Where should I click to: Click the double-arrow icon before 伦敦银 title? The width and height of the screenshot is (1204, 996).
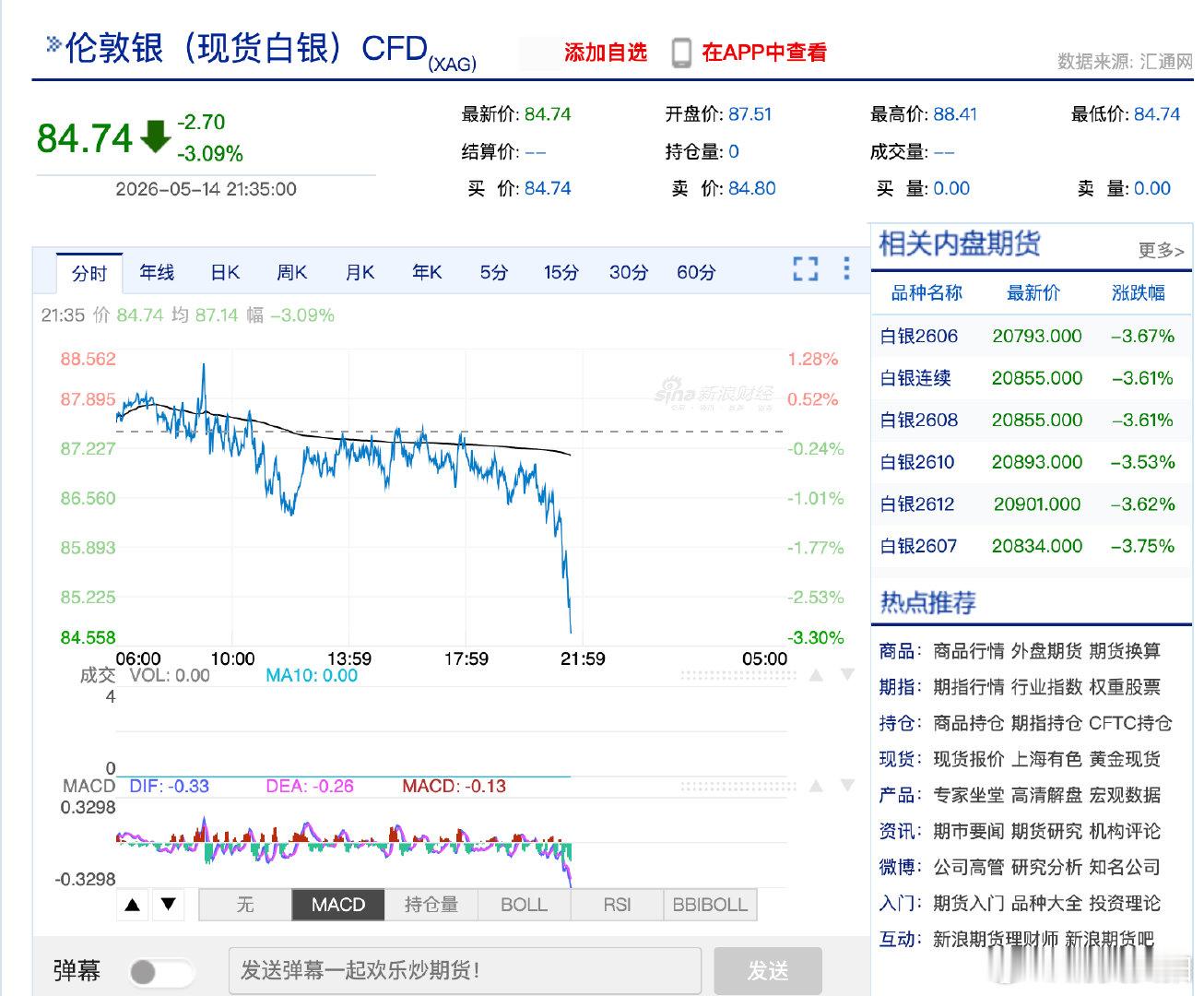(x=53, y=43)
